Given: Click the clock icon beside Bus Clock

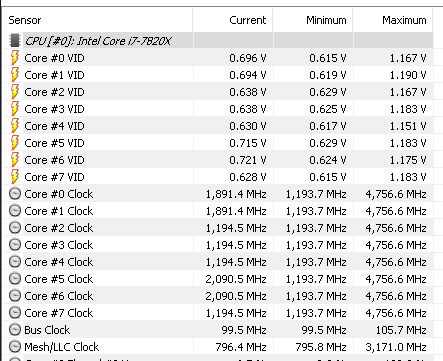Looking at the screenshot, I should (x=15, y=330).
